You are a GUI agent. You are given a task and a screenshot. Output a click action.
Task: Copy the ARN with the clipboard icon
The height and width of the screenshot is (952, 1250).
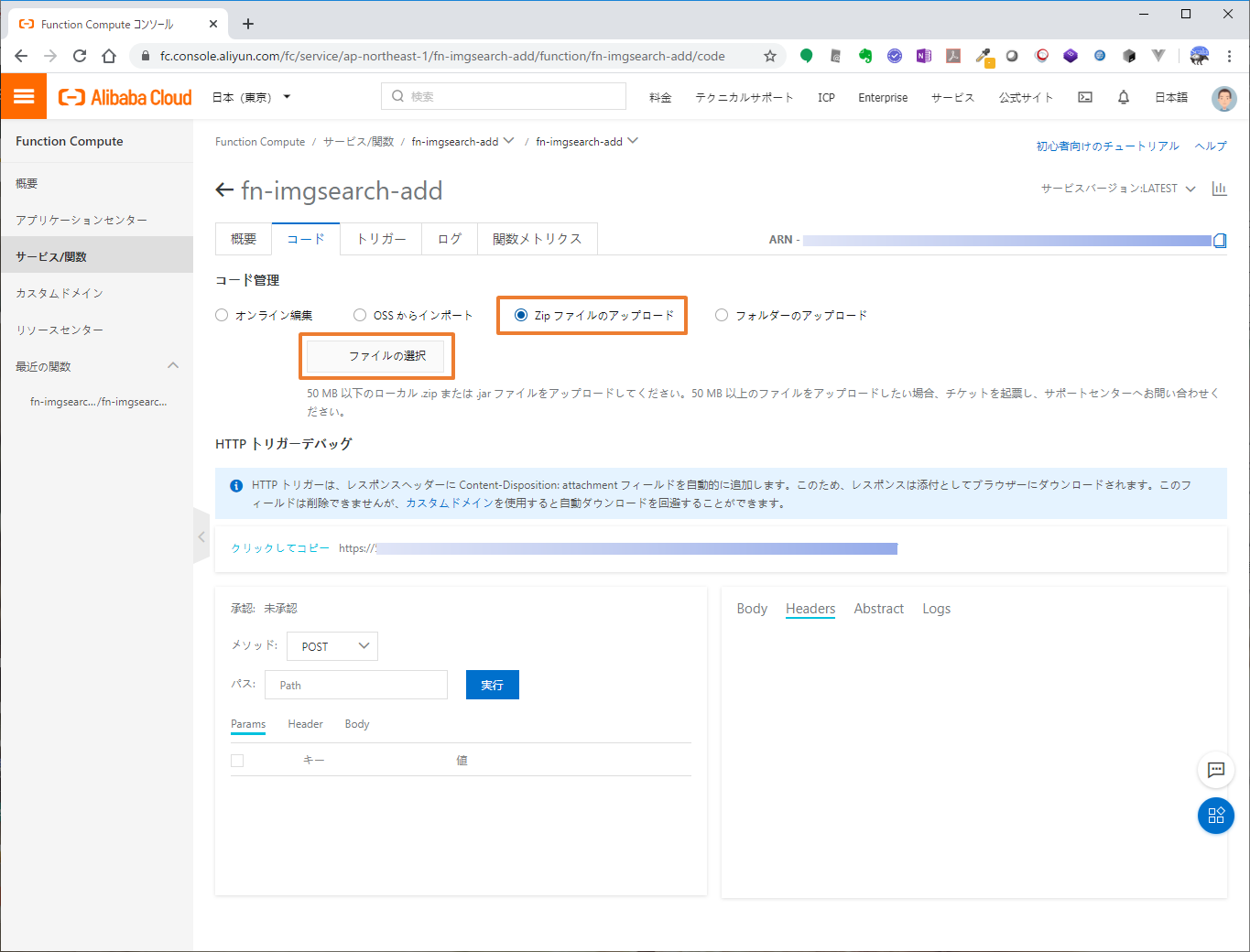[x=1220, y=241]
